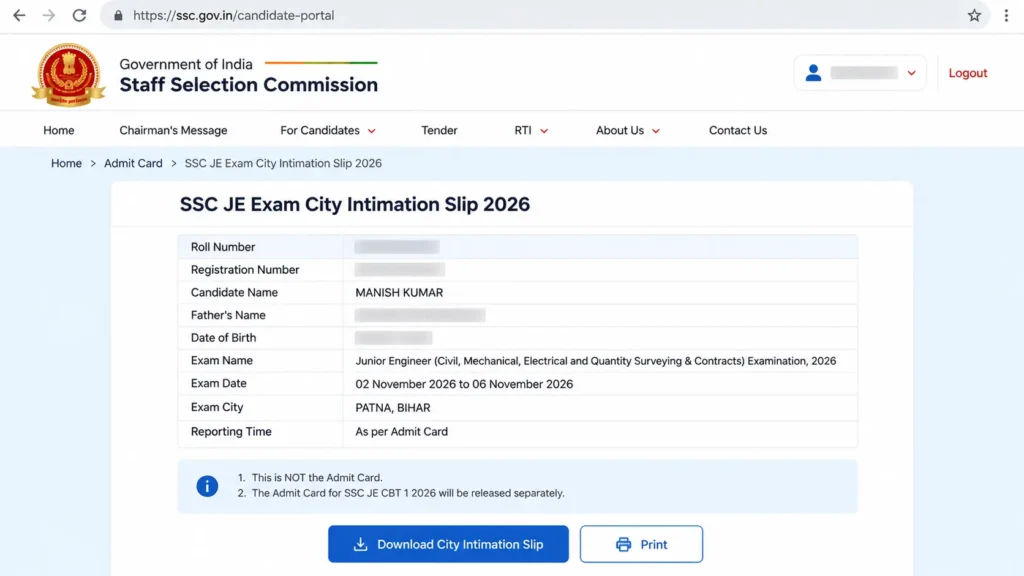Screen dimensions: 1024x576
Task: Click the Date of Birth row label
Action: [223, 338]
